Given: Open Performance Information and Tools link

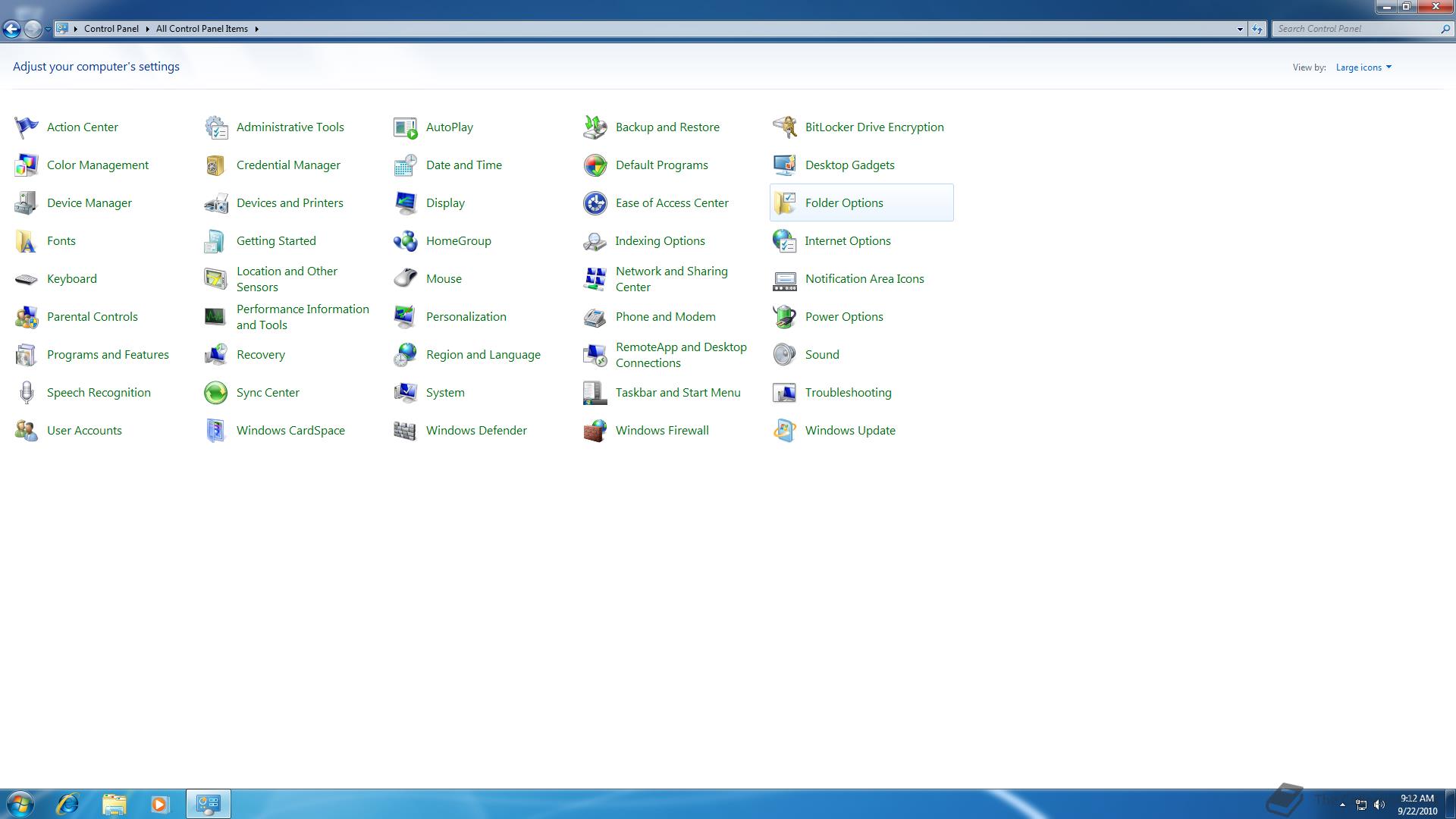Looking at the screenshot, I should pos(303,317).
